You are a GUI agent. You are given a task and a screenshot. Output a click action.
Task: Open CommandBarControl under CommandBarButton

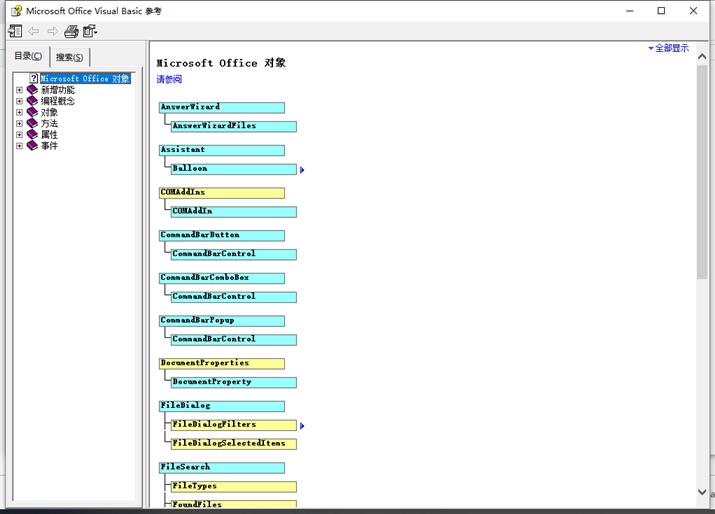234,254
